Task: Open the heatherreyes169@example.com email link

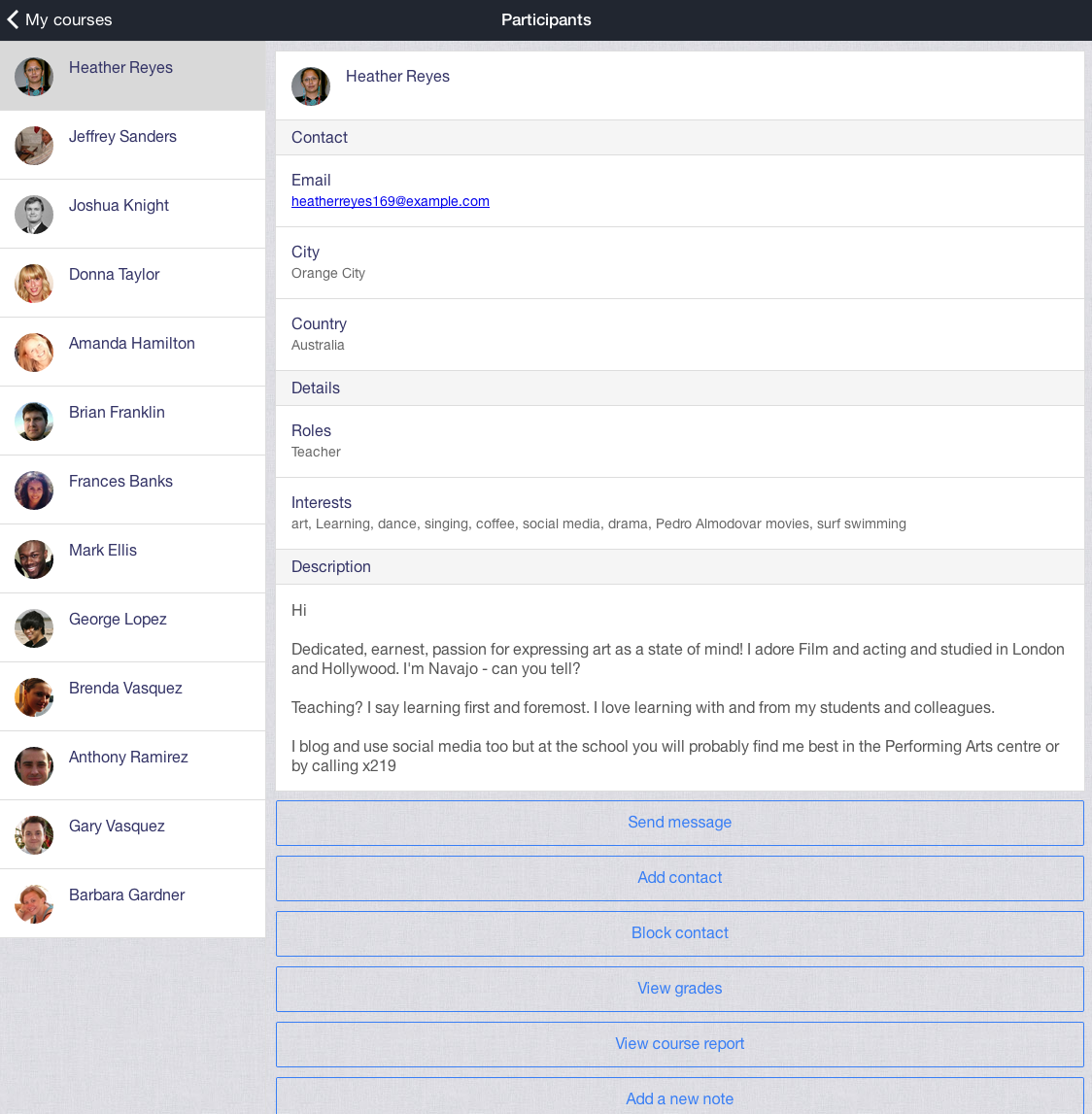Action: [x=390, y=201]
